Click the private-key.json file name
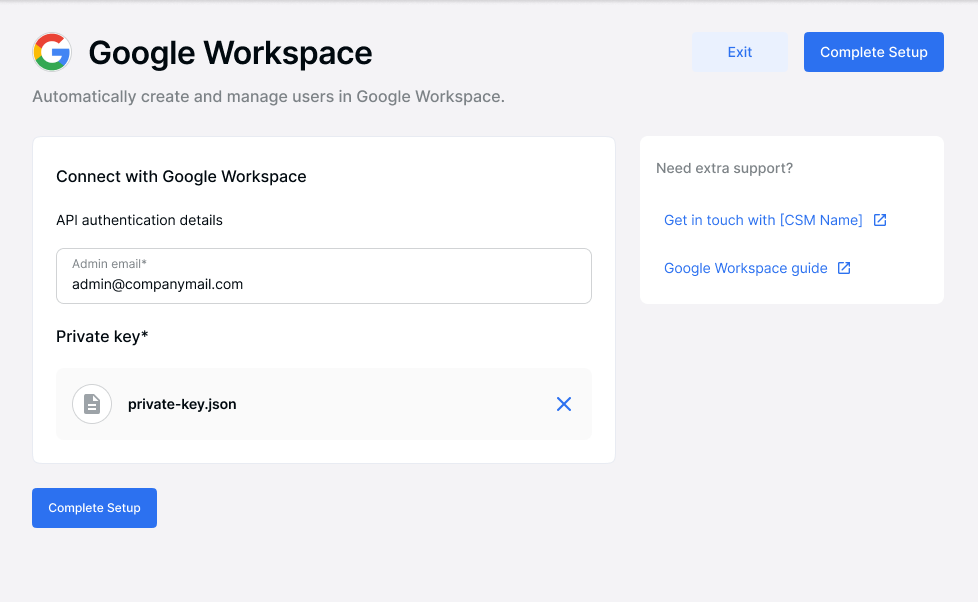 click(182, 404)
